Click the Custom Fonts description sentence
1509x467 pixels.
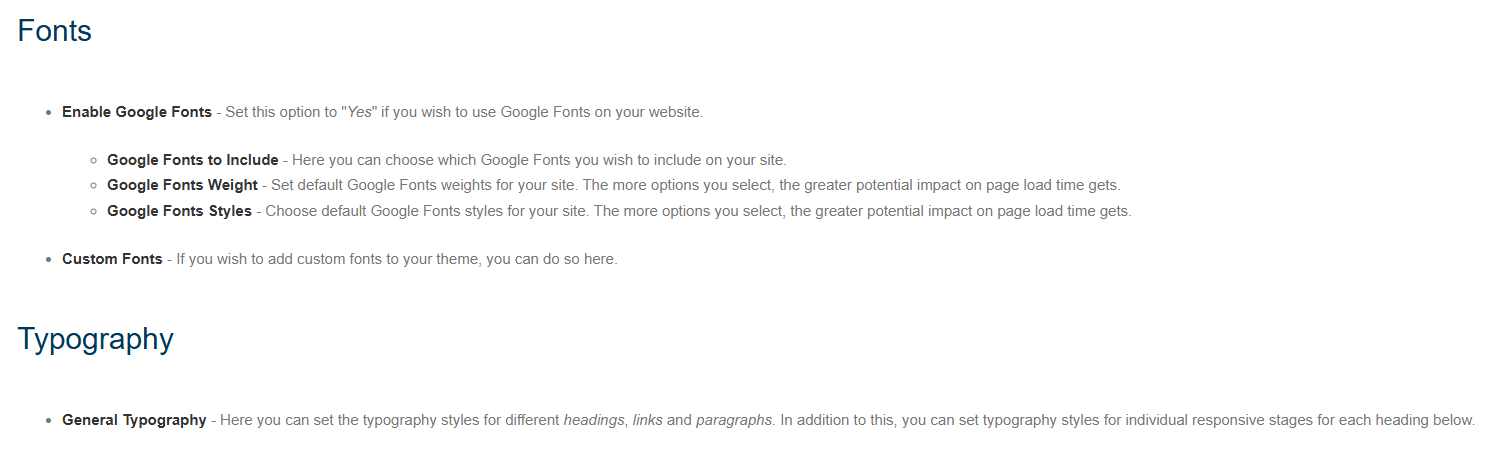pos(397,259)
